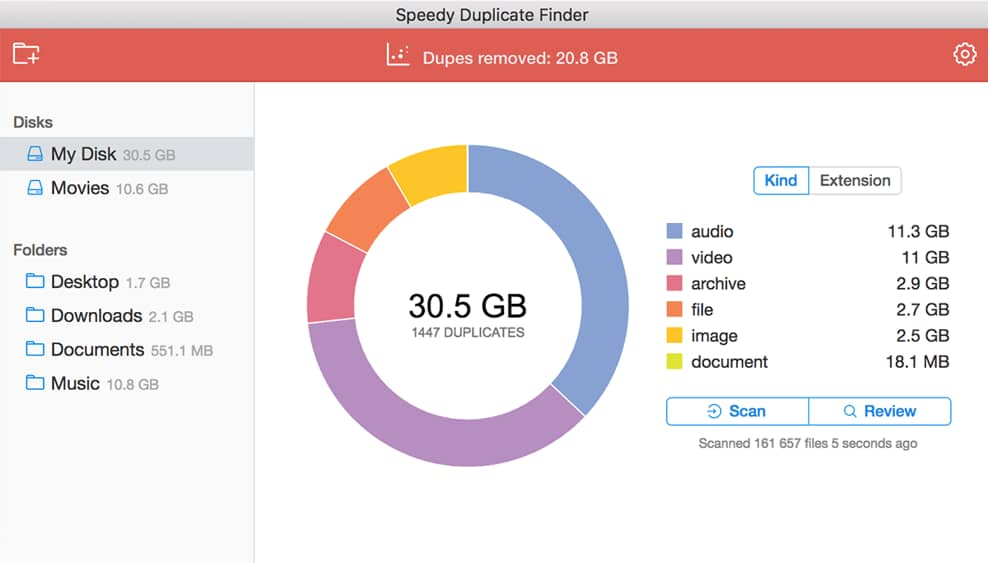This screenshot has height=563, width=988.
Task: Select the Music folder entry
Action: point(127,384)
